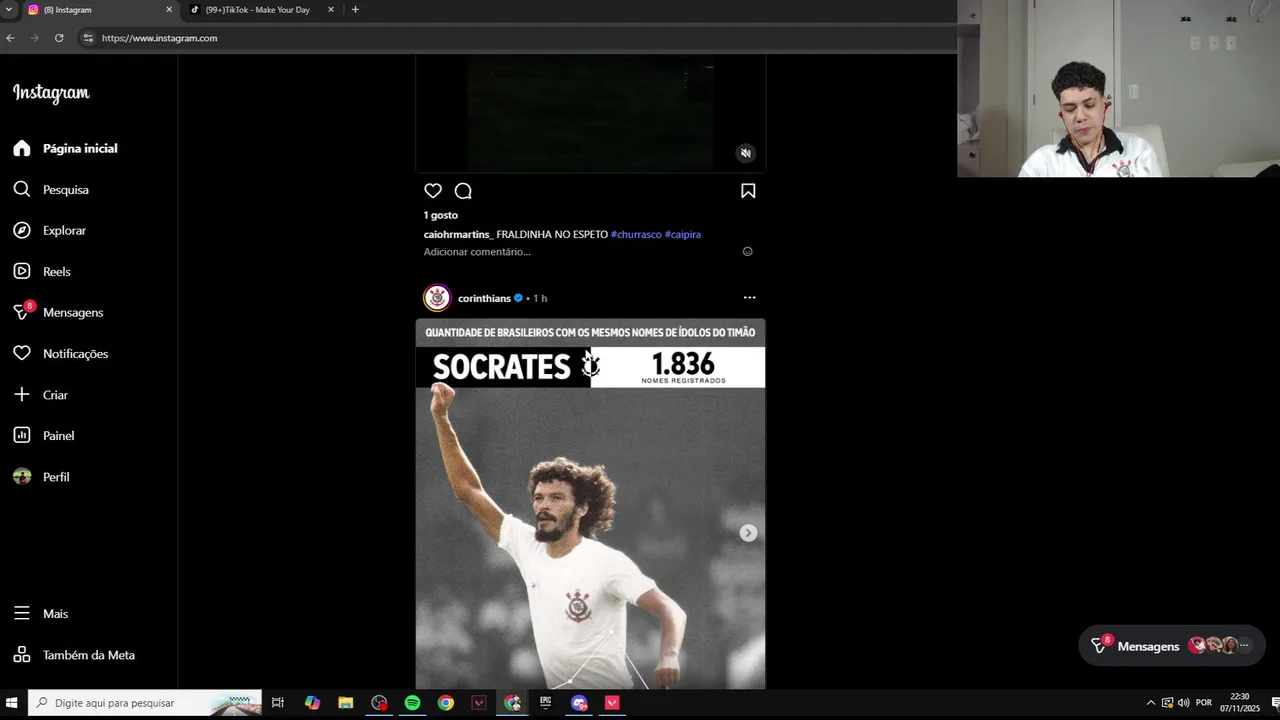Image resolution: width=1280 pixels, height=720 pixels.
Task: View the 1 gosto likes list
Action: pos(441,215)
